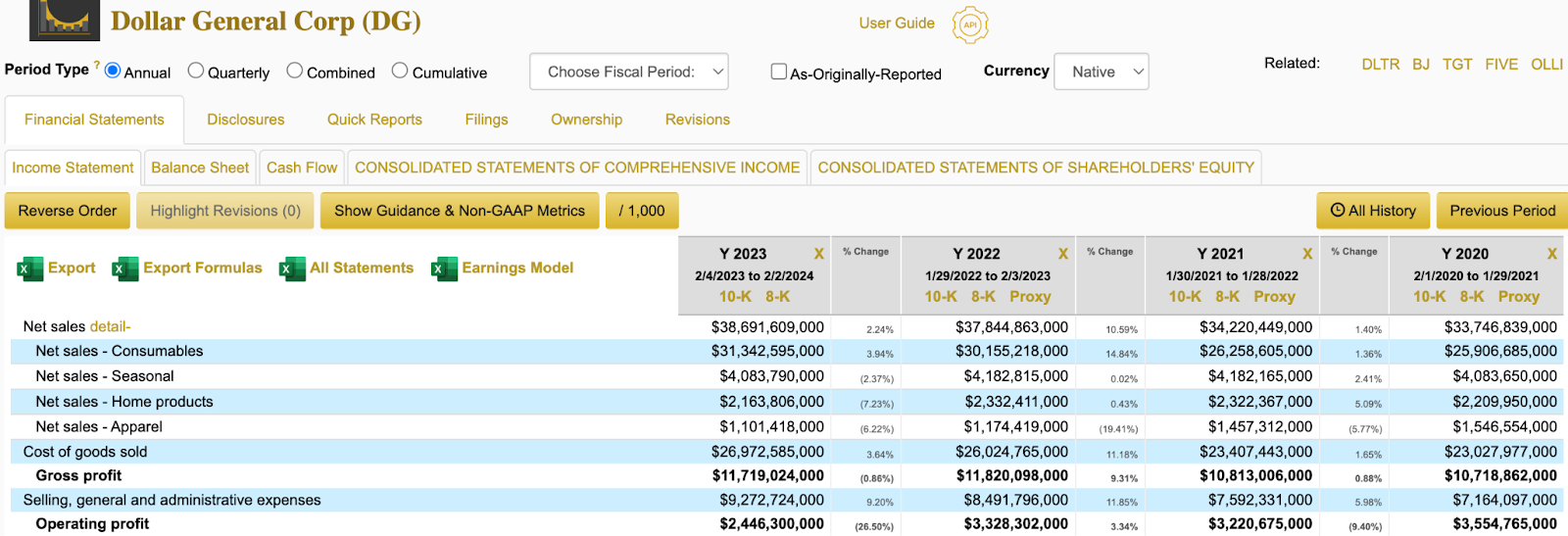
Task: Click the Export Formulas link
Action: (x=203, y=268)
